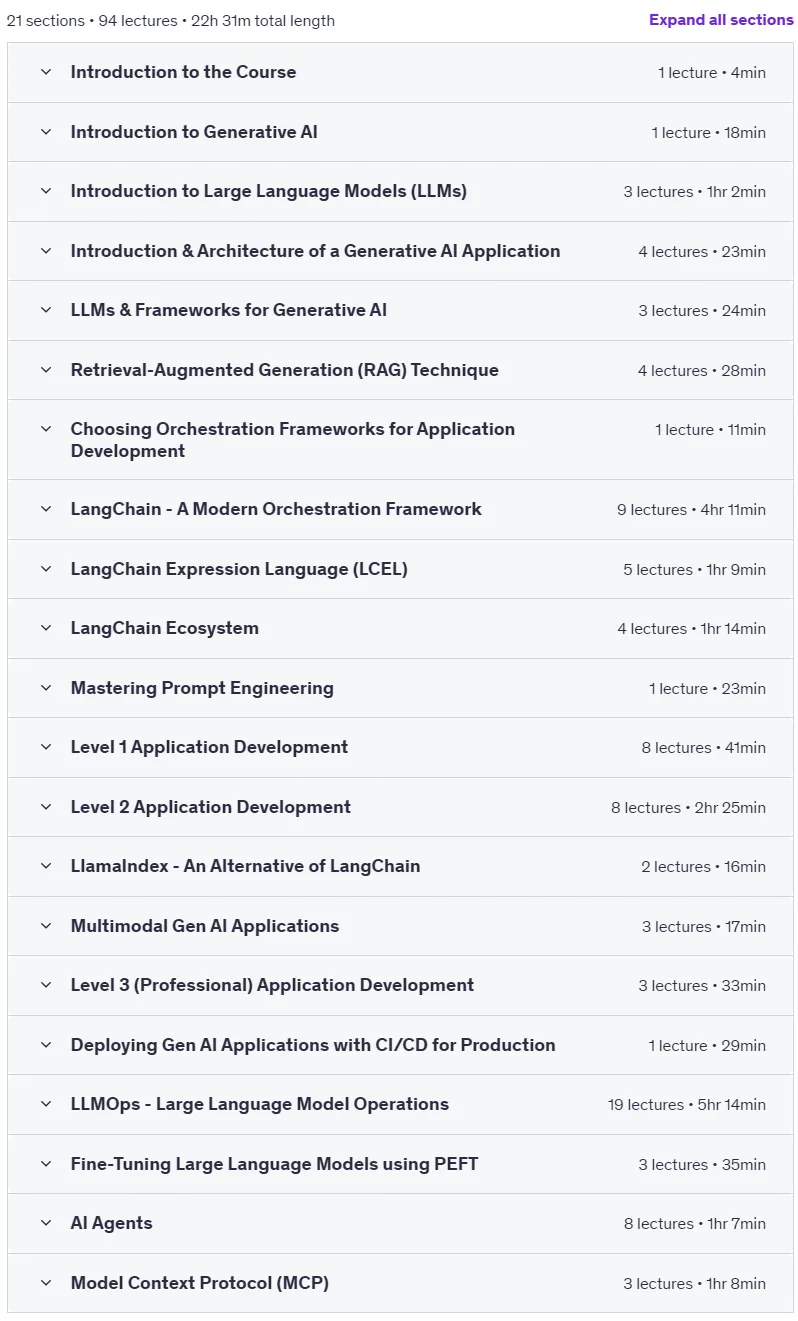Click the Expand all sections link
The height and width of the screenshot is (1321, 798).
[721, 20]
